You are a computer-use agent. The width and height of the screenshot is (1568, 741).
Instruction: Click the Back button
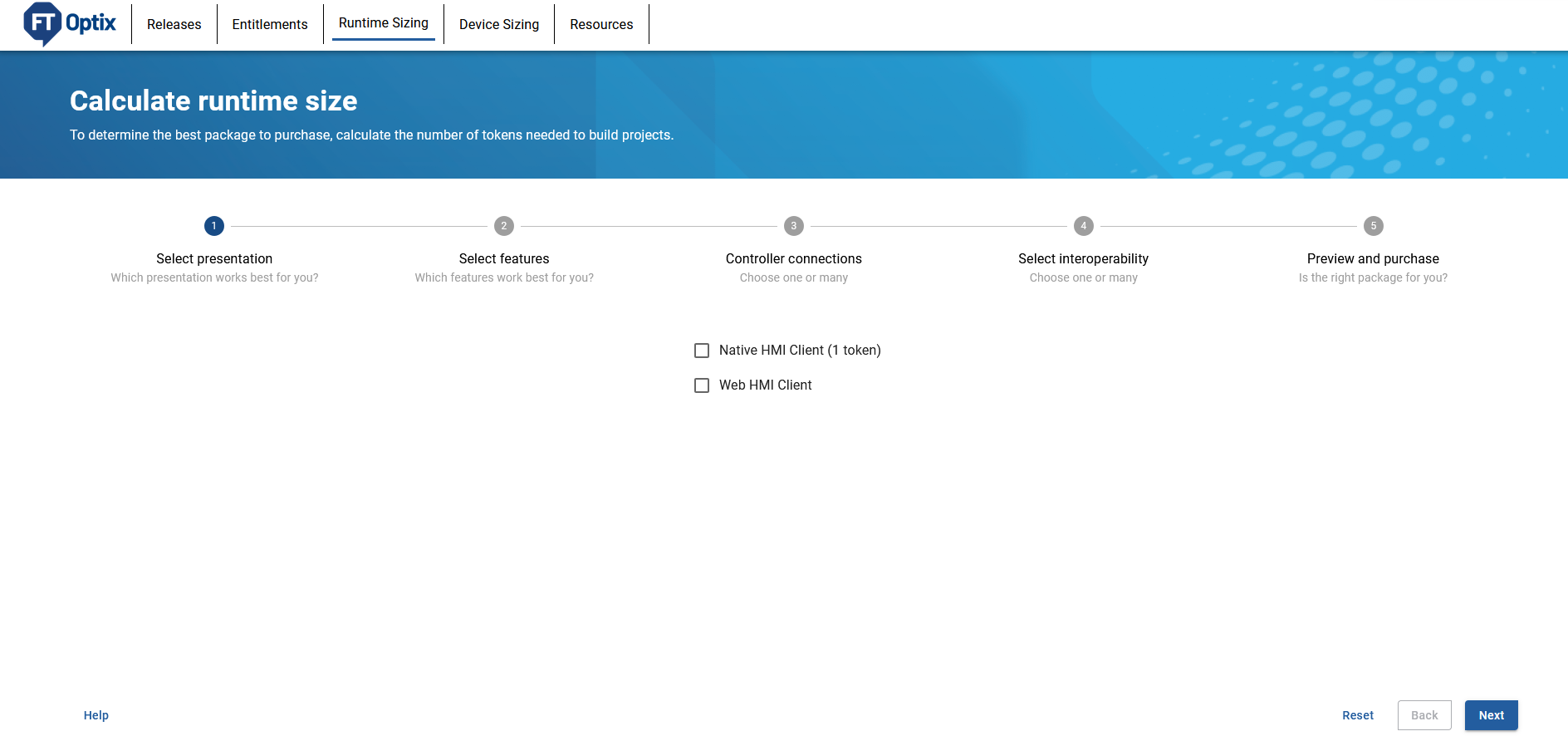(x=1424, y=715)
